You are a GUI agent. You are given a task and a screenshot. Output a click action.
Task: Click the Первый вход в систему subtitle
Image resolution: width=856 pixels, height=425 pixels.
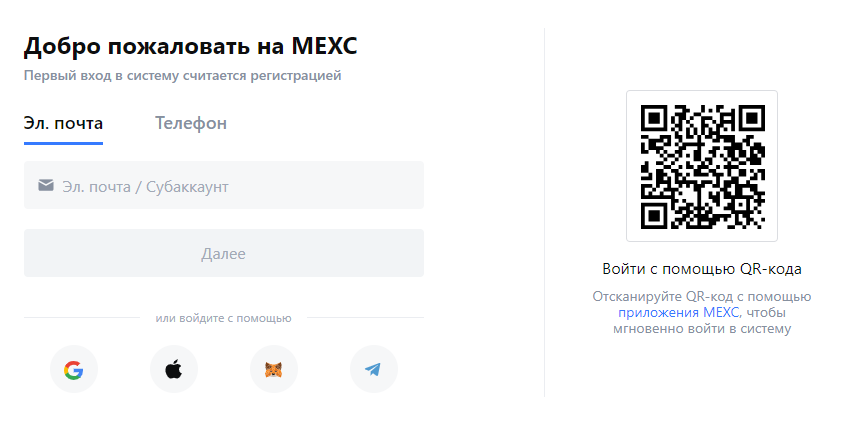(x=182, y=75)
